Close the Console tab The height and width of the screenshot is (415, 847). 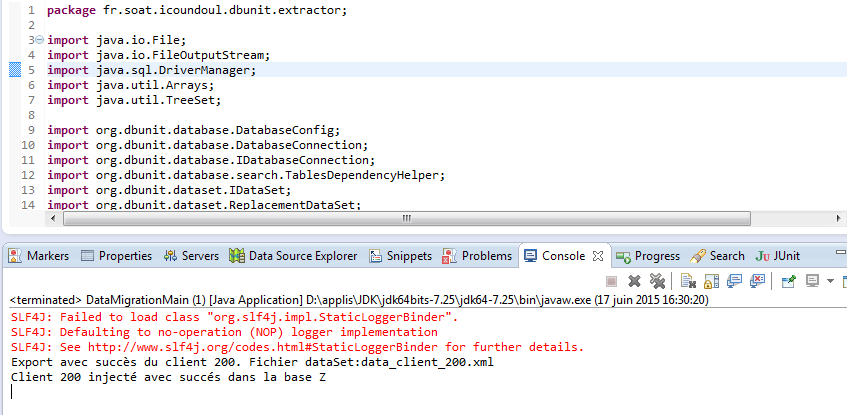tap(598, 256)
